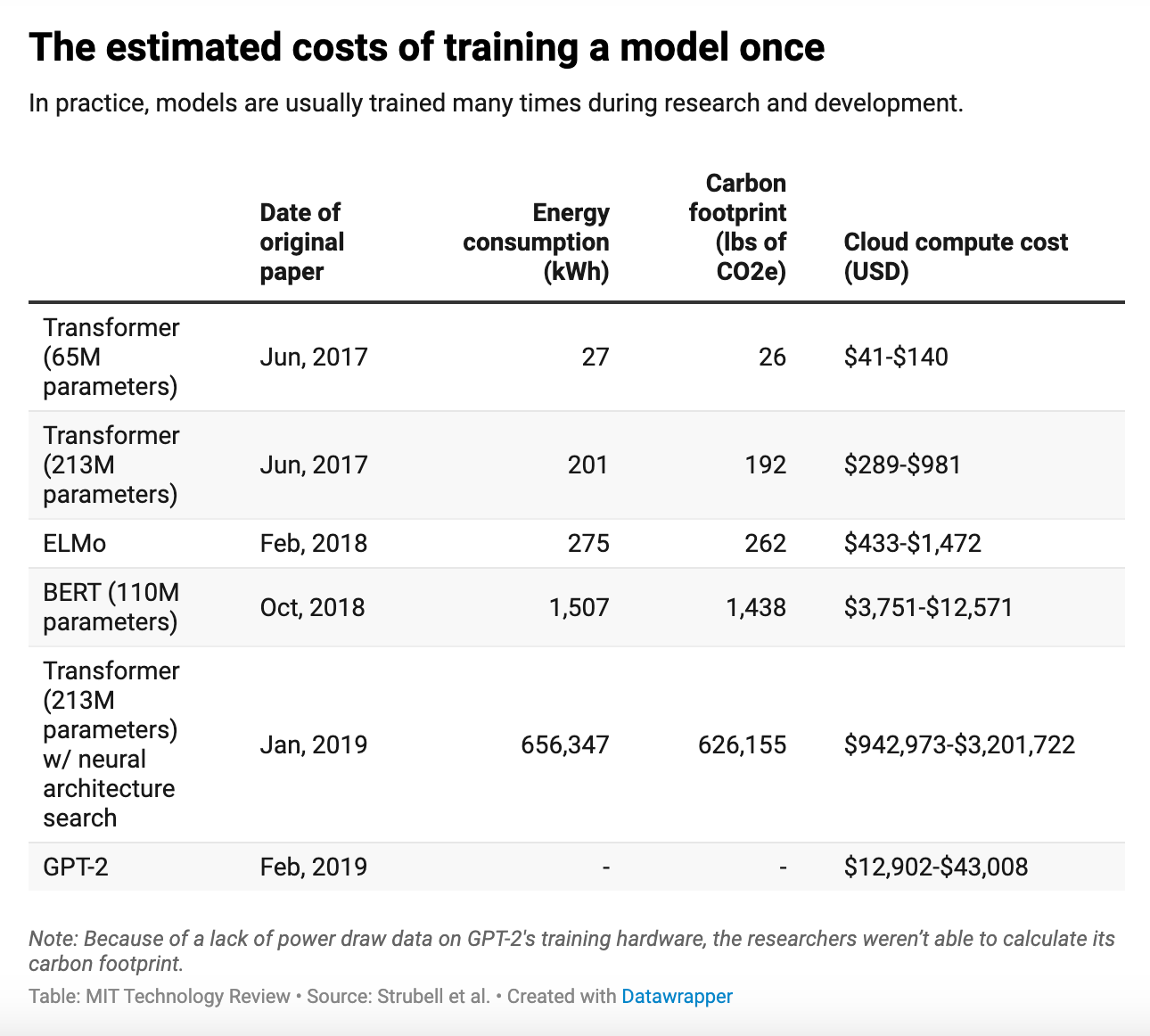
Task: Click the GPT-2 row label
Action: [x=76, y=867]
